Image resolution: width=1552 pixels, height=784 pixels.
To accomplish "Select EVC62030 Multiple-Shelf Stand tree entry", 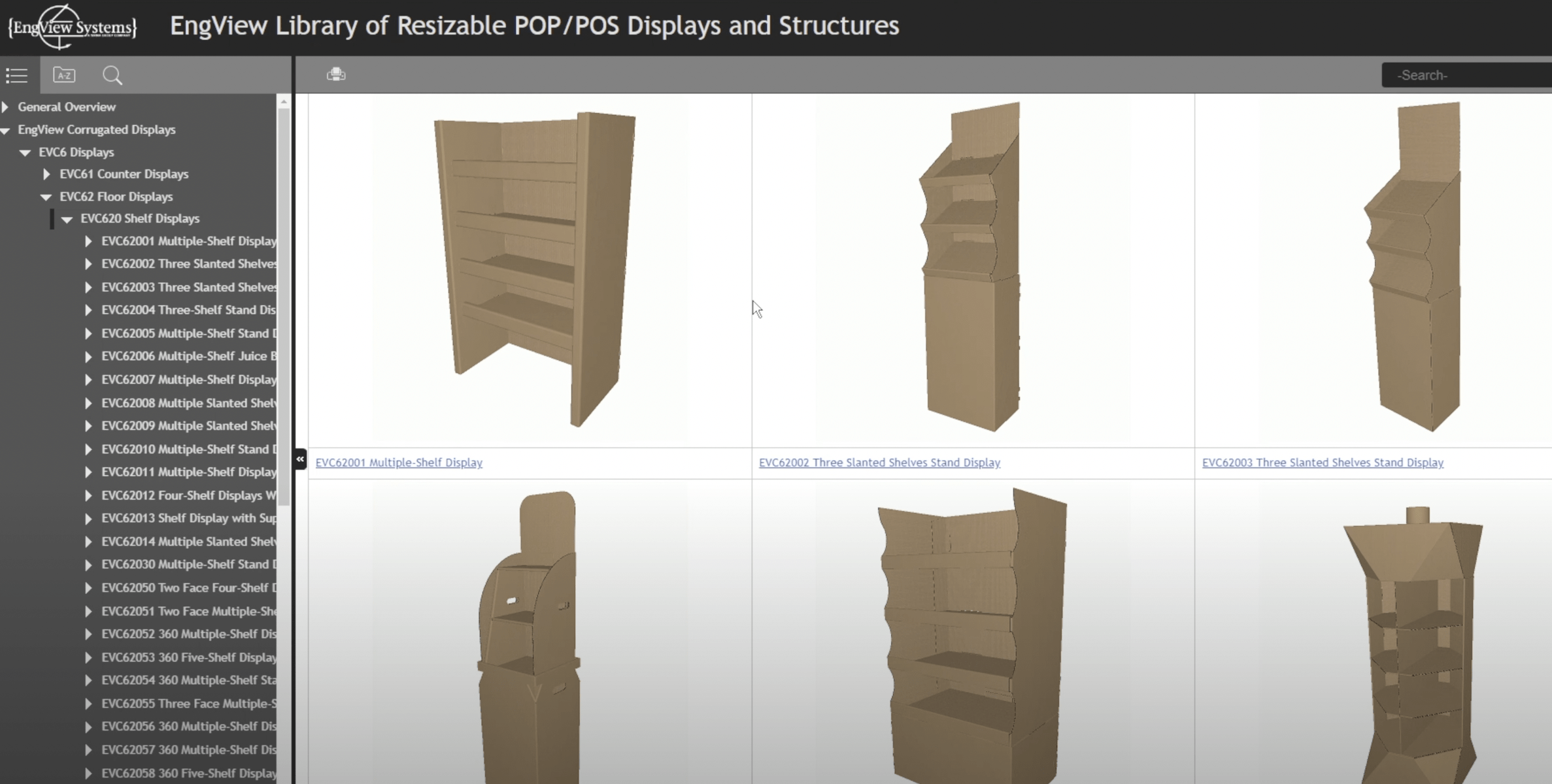I will [x=189, y=564].
